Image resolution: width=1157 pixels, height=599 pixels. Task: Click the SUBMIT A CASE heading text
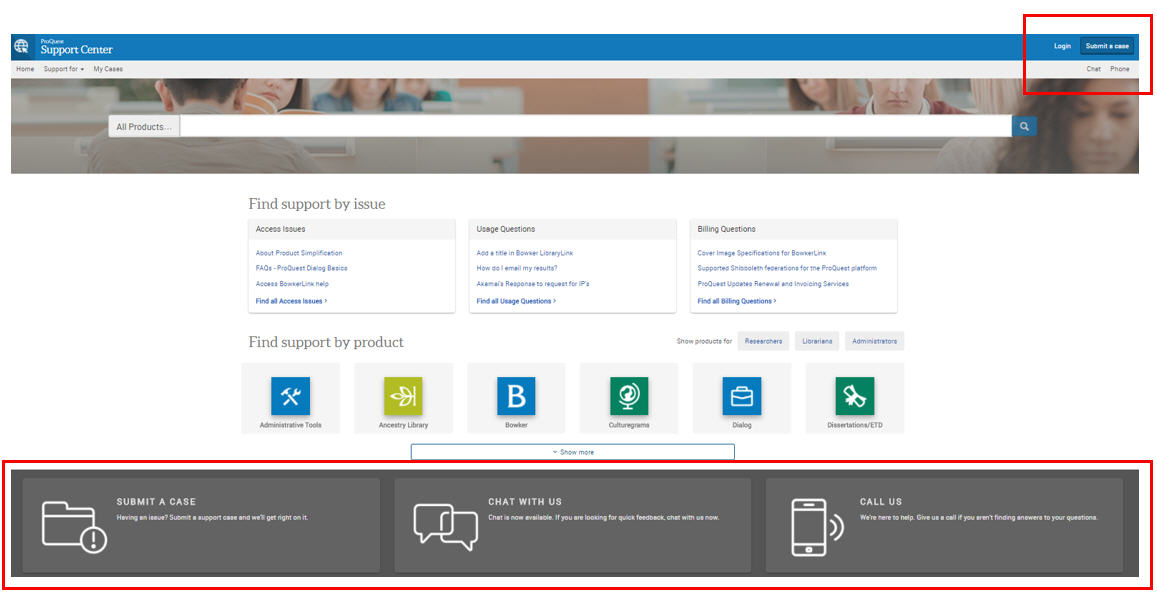(156, 502)
